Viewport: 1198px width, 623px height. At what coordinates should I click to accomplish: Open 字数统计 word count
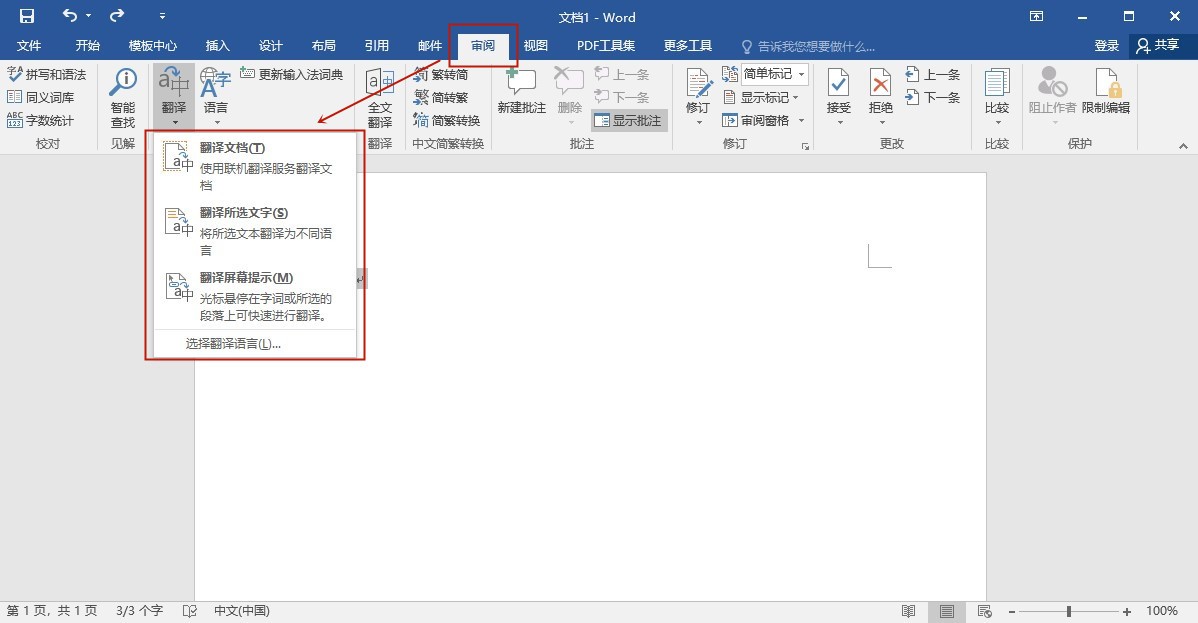click(48, 118)
